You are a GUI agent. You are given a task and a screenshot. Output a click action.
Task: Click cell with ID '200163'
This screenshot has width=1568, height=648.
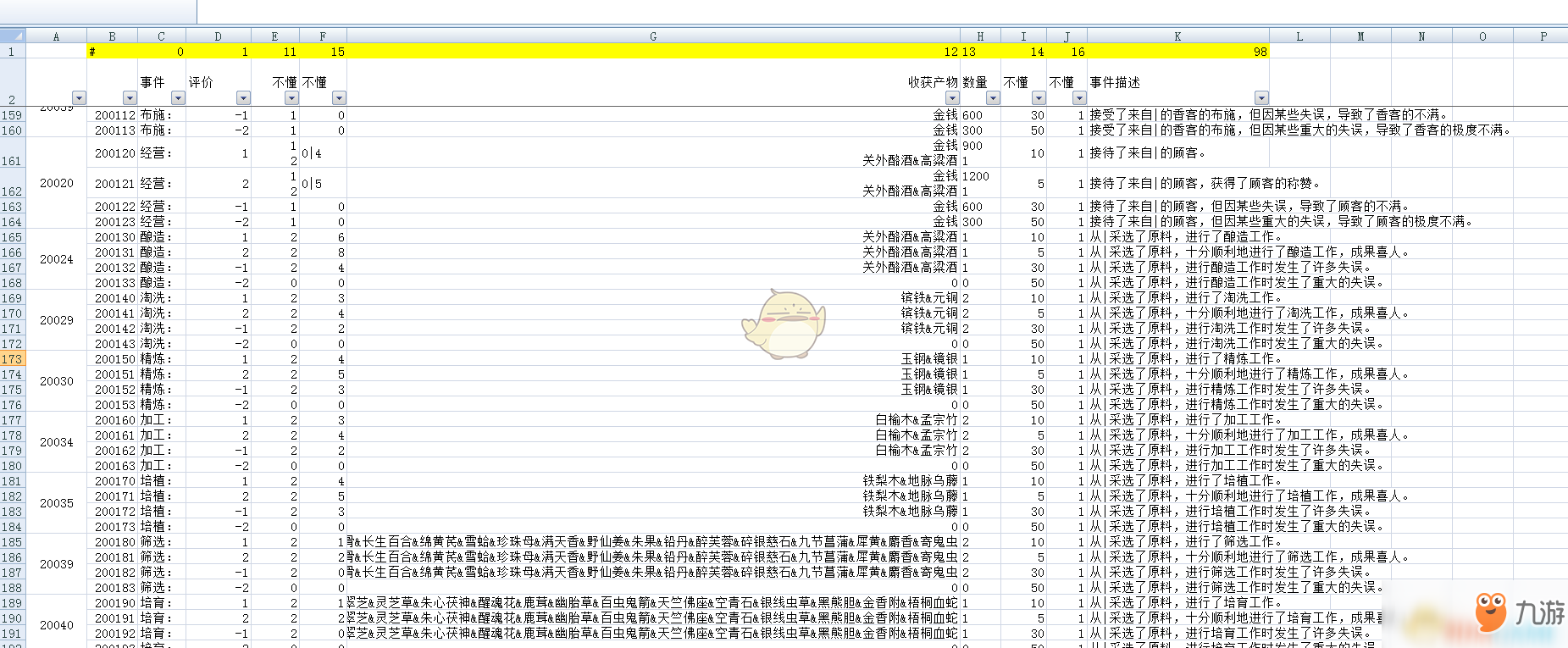112,466
